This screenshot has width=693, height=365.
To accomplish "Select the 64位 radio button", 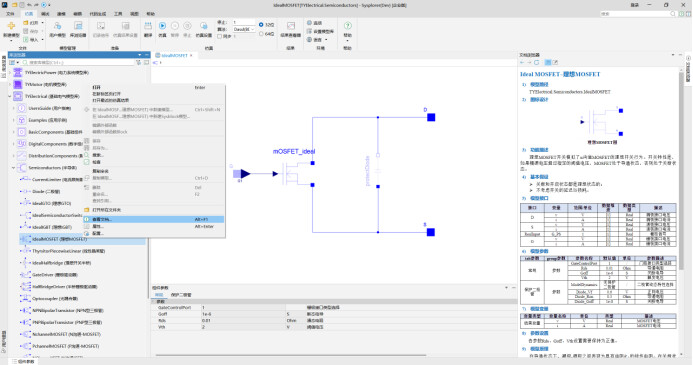I will pos(261,34).
